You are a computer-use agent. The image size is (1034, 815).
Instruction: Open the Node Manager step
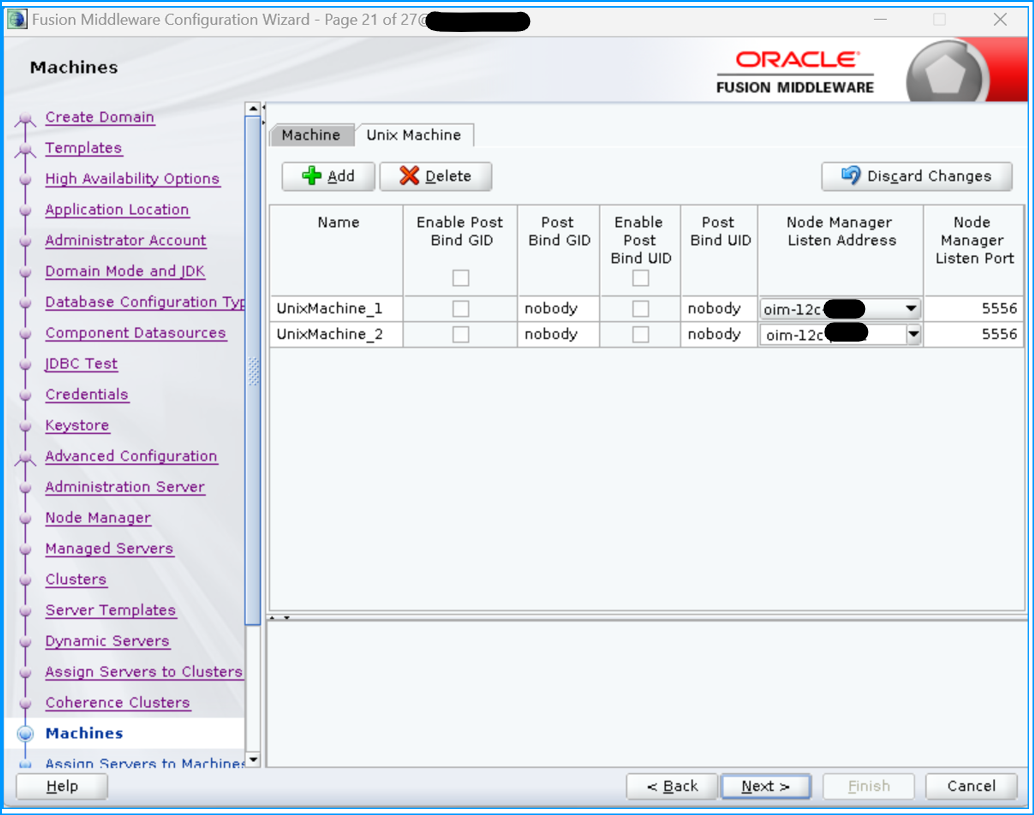[x=98, y=518]
